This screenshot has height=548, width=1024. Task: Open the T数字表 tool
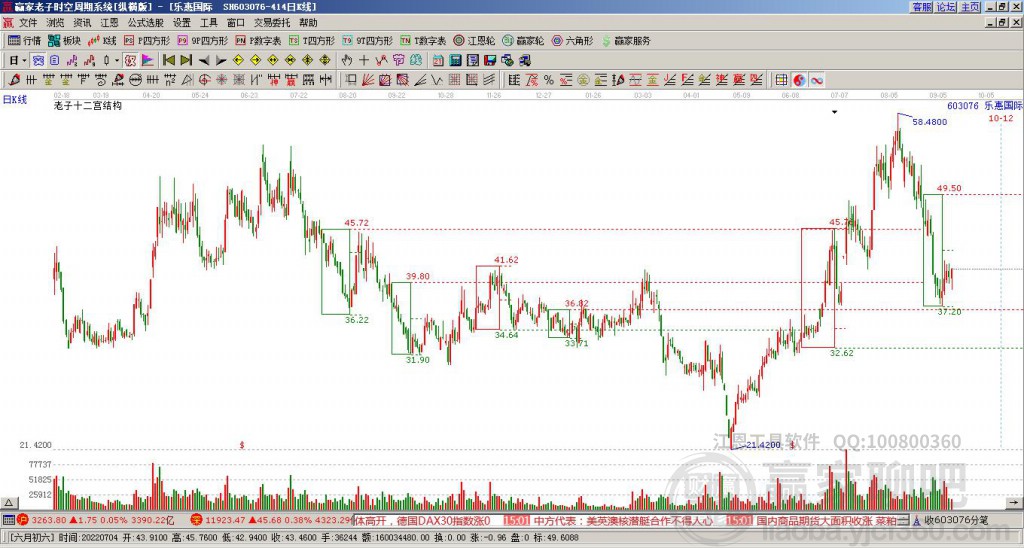tap(423, 40)
